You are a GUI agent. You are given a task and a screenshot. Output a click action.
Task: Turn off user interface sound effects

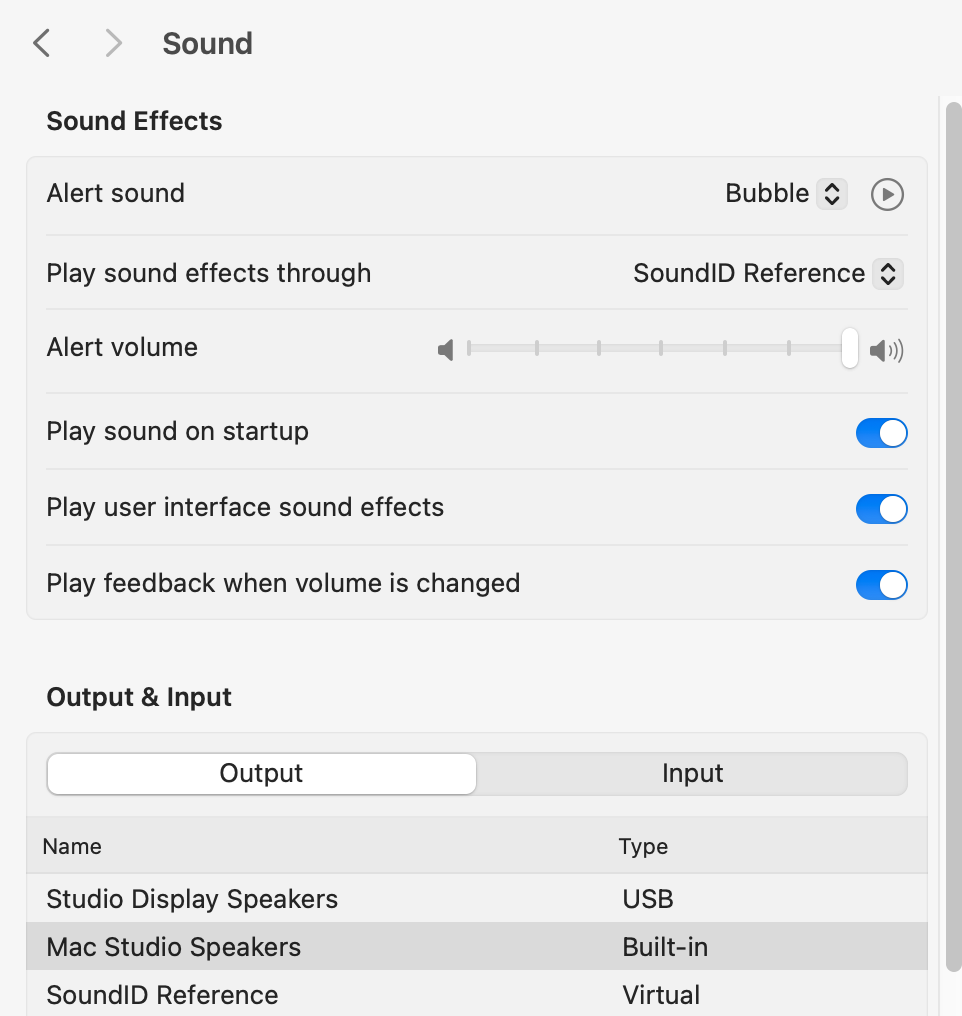click(881, 509)
